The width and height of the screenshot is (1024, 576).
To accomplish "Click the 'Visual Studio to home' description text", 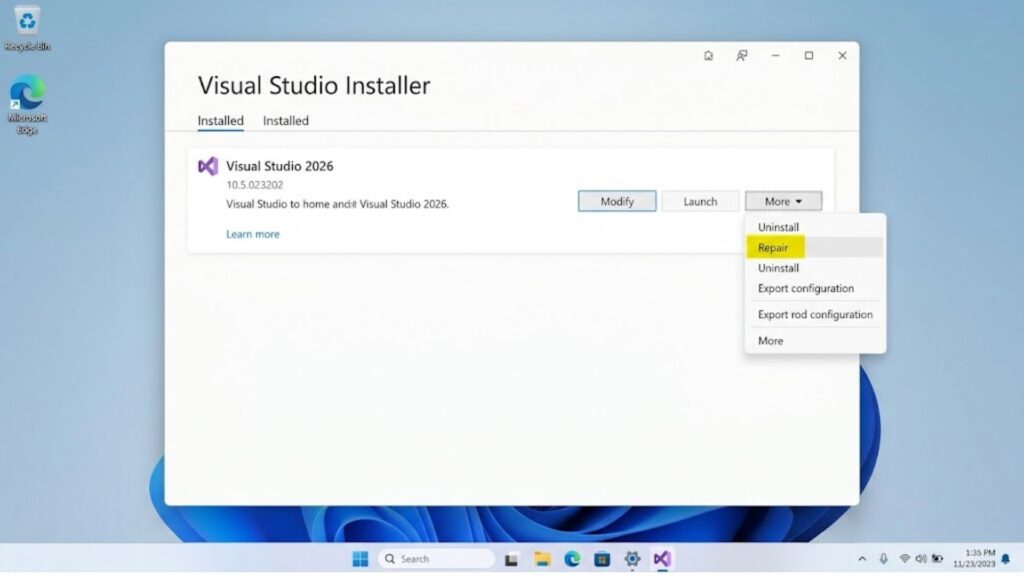I will pos(337,204).
